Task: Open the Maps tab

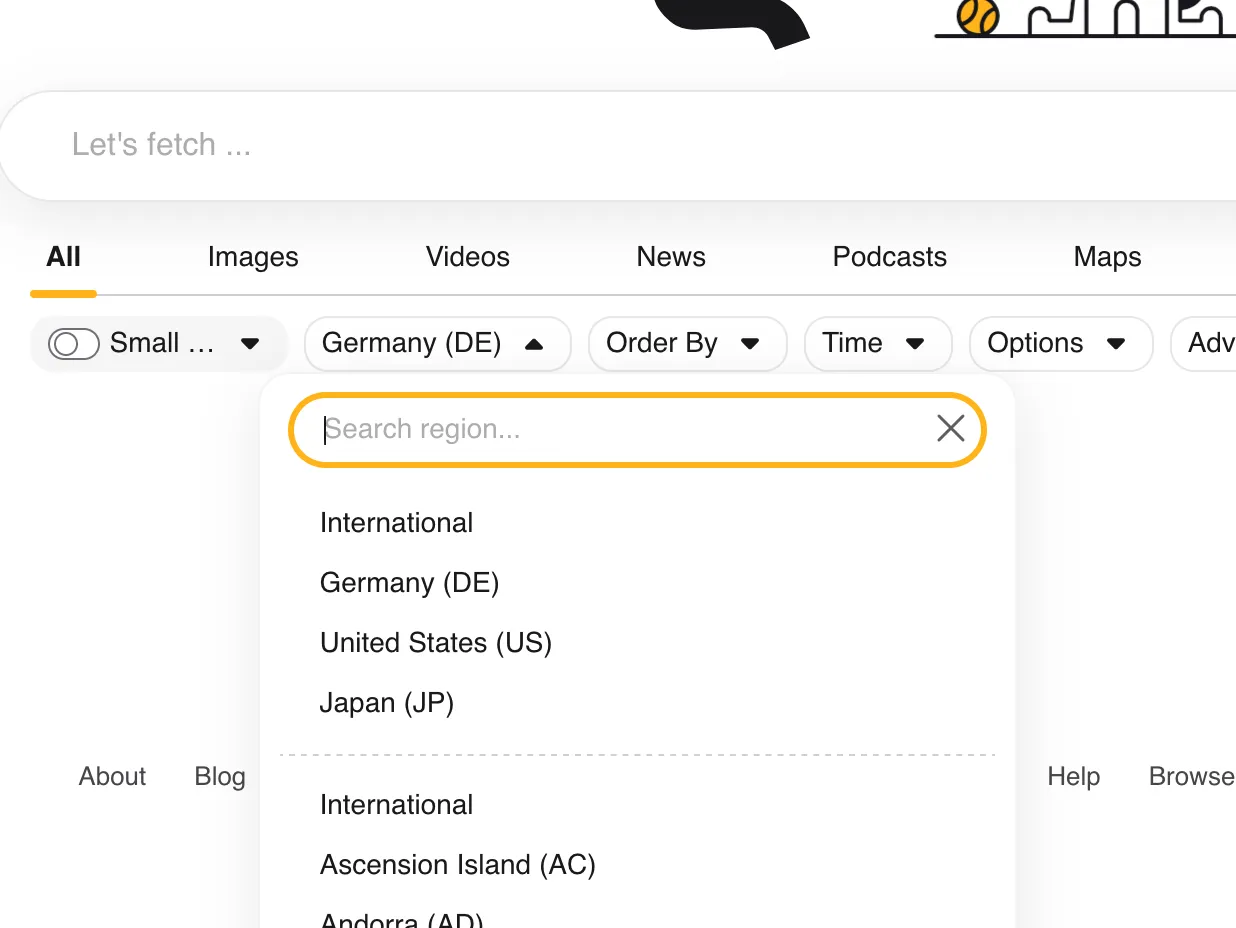Action: 1107,257
